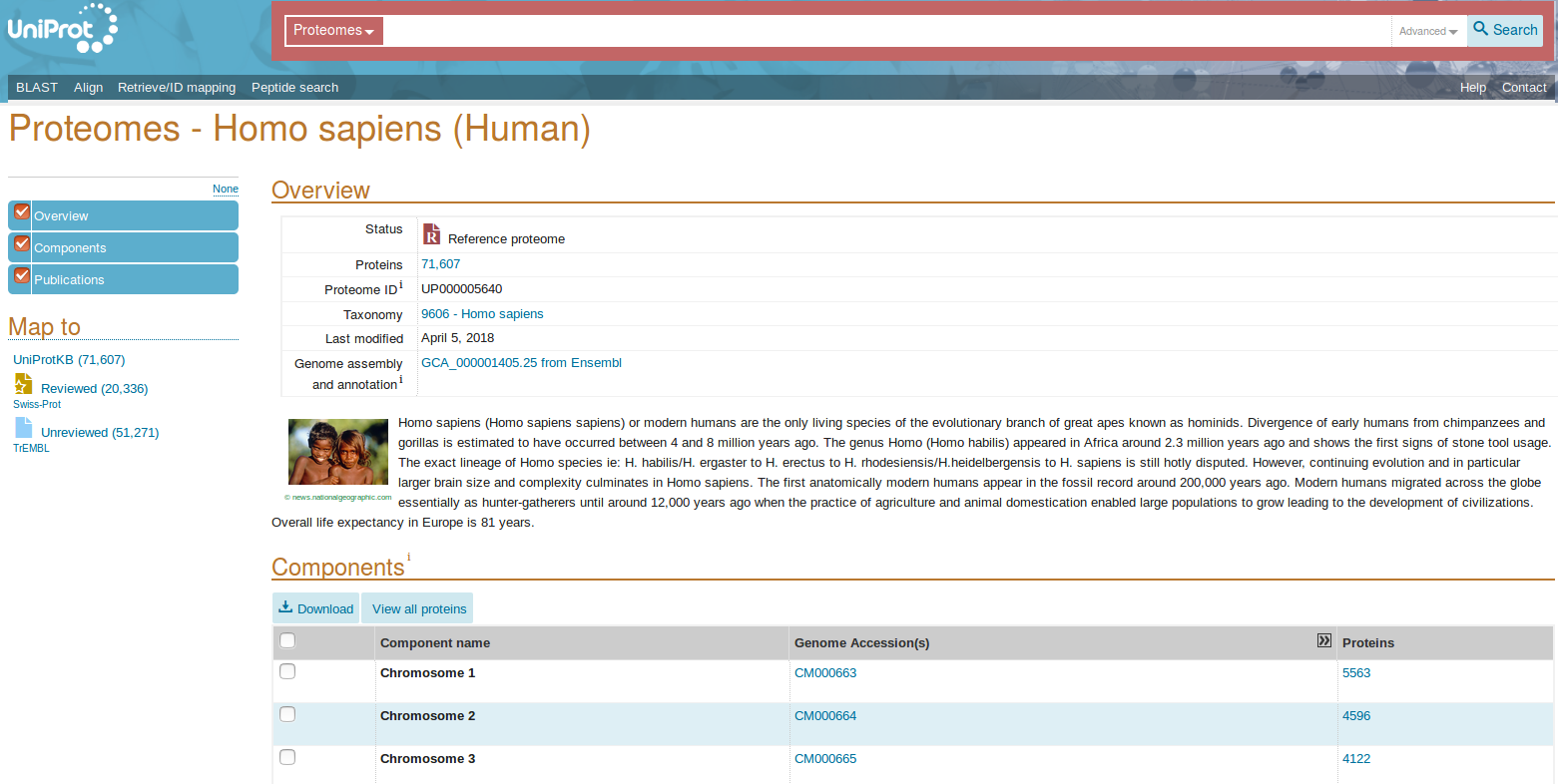The width and height of the screenshot is (1558, 784).
Task: Open the 4122 proteins of Chromosome 3
Action: pyautogui.click(x=1356, y=759)
